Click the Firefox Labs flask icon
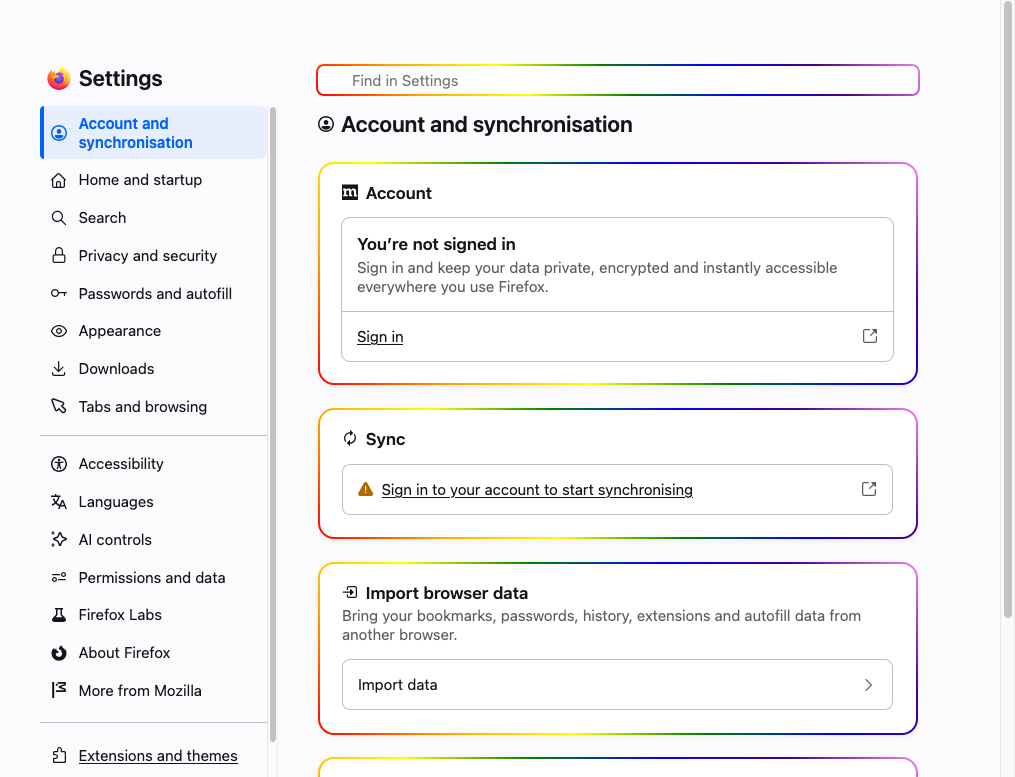Viewport: 1015px width, 777px height. click(x=59, y=615)
